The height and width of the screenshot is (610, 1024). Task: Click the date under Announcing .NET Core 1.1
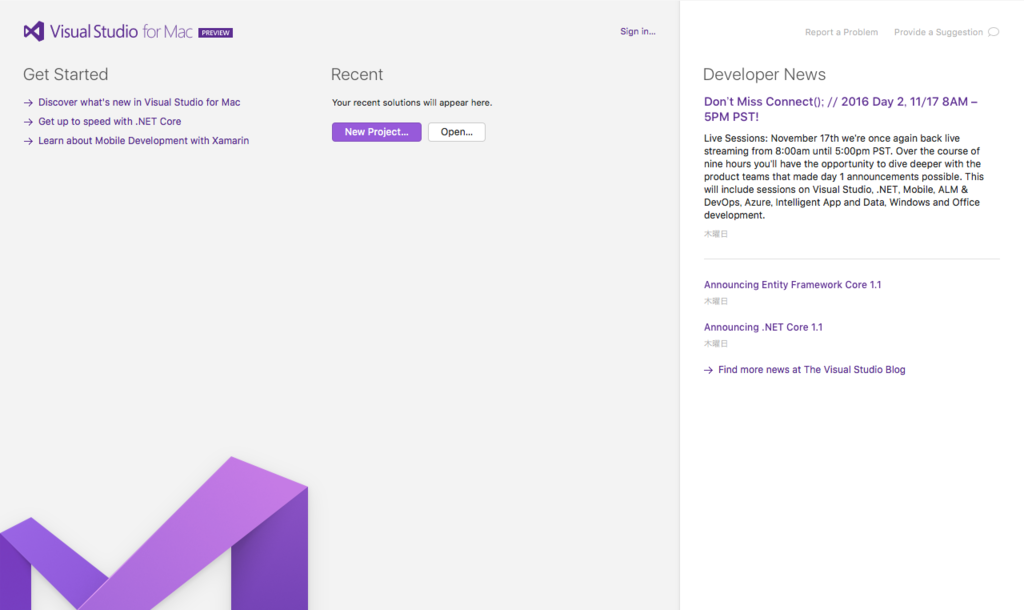point(716,344)
